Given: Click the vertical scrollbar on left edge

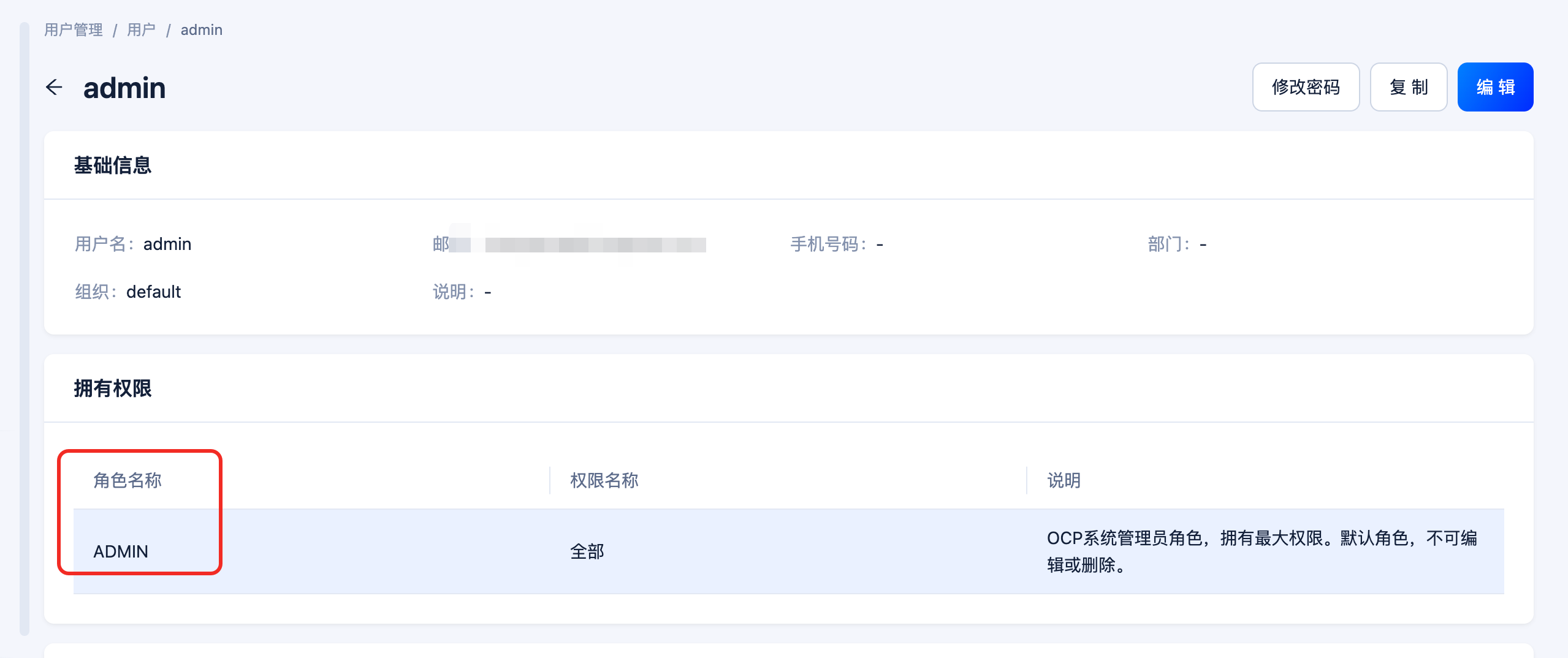Looking at the screenshot, I should click(x=25, y=328).
